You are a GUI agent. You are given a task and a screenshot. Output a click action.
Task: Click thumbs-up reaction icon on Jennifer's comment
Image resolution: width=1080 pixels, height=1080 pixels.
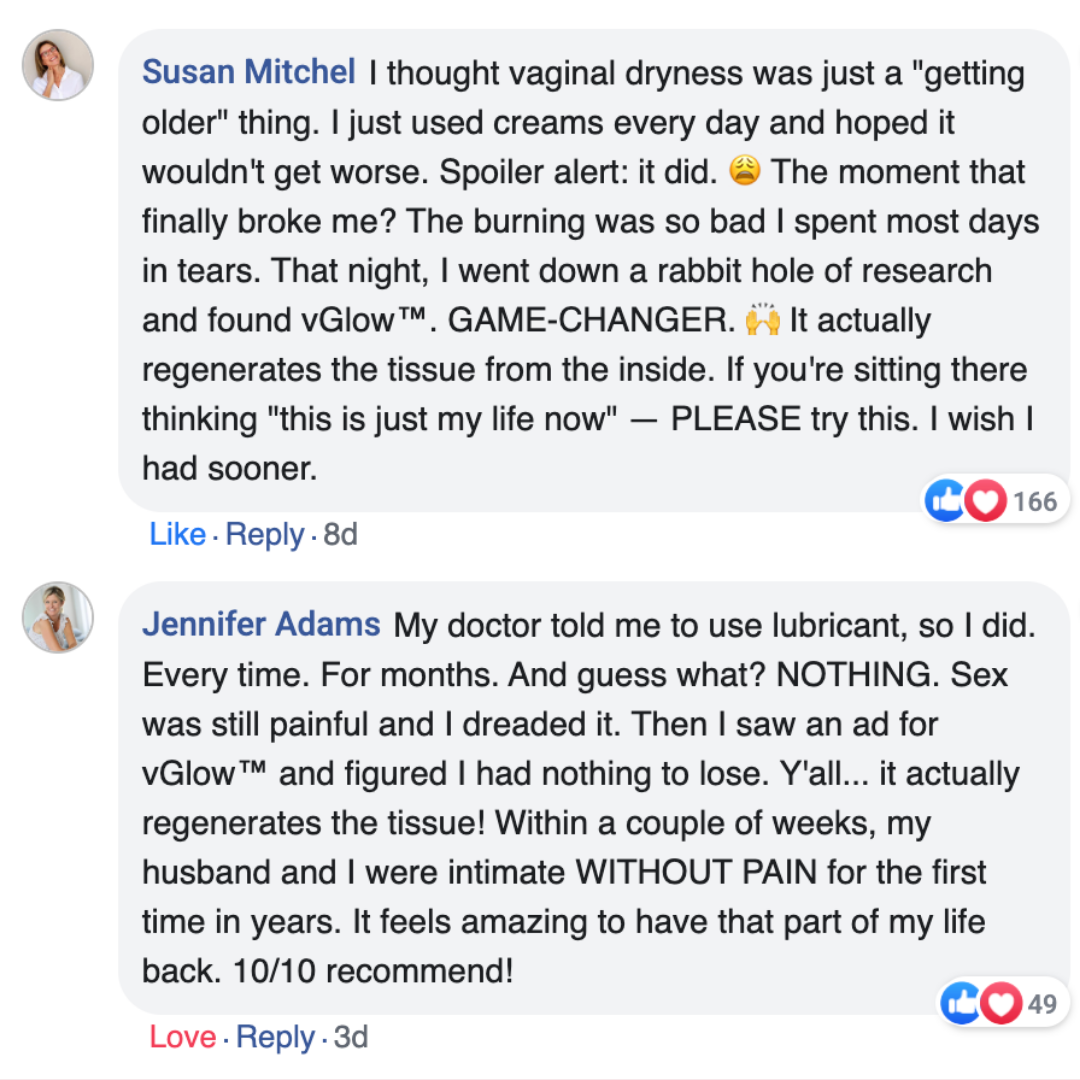click(960, 1003)
